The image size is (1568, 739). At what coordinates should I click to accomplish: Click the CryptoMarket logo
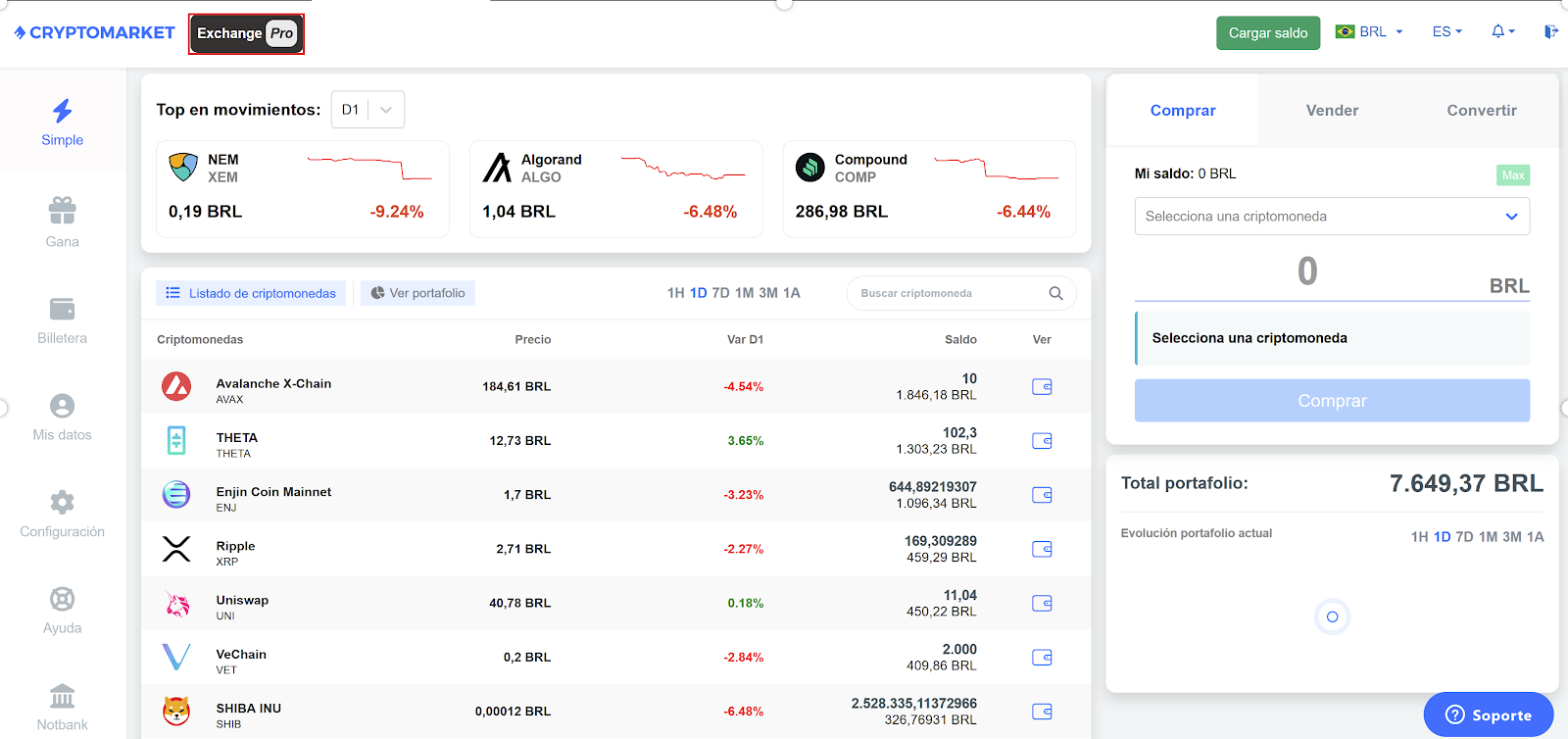(x=94, y=32)
